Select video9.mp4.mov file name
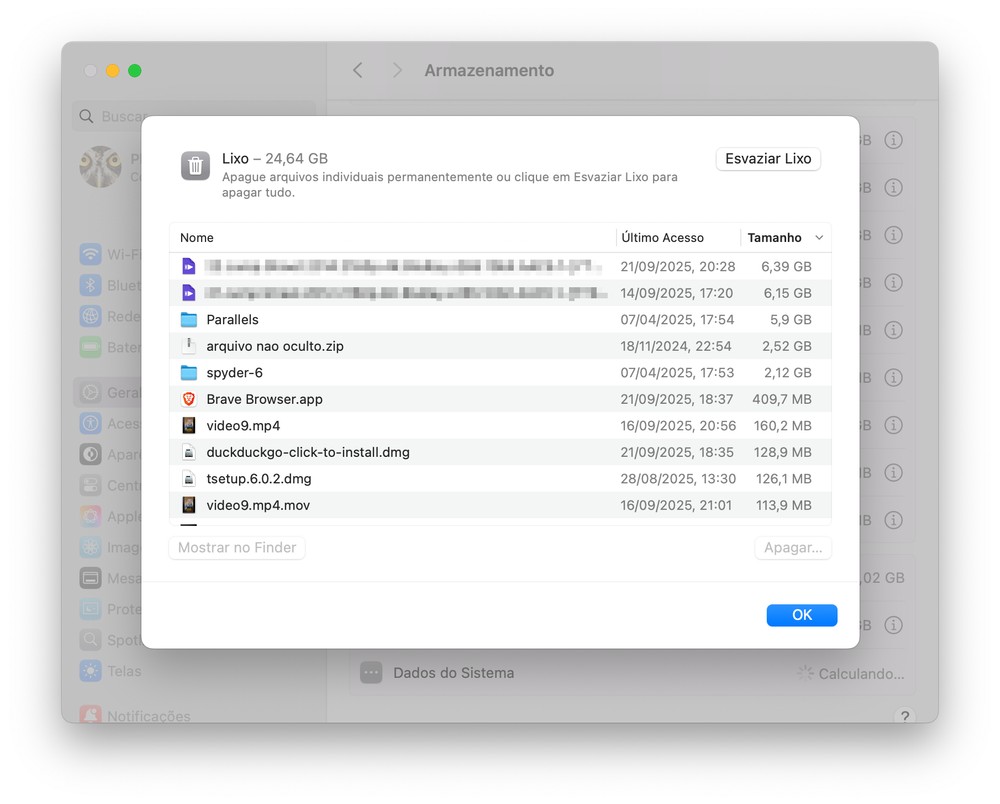The image size is (1000, 804). [258, 505]
